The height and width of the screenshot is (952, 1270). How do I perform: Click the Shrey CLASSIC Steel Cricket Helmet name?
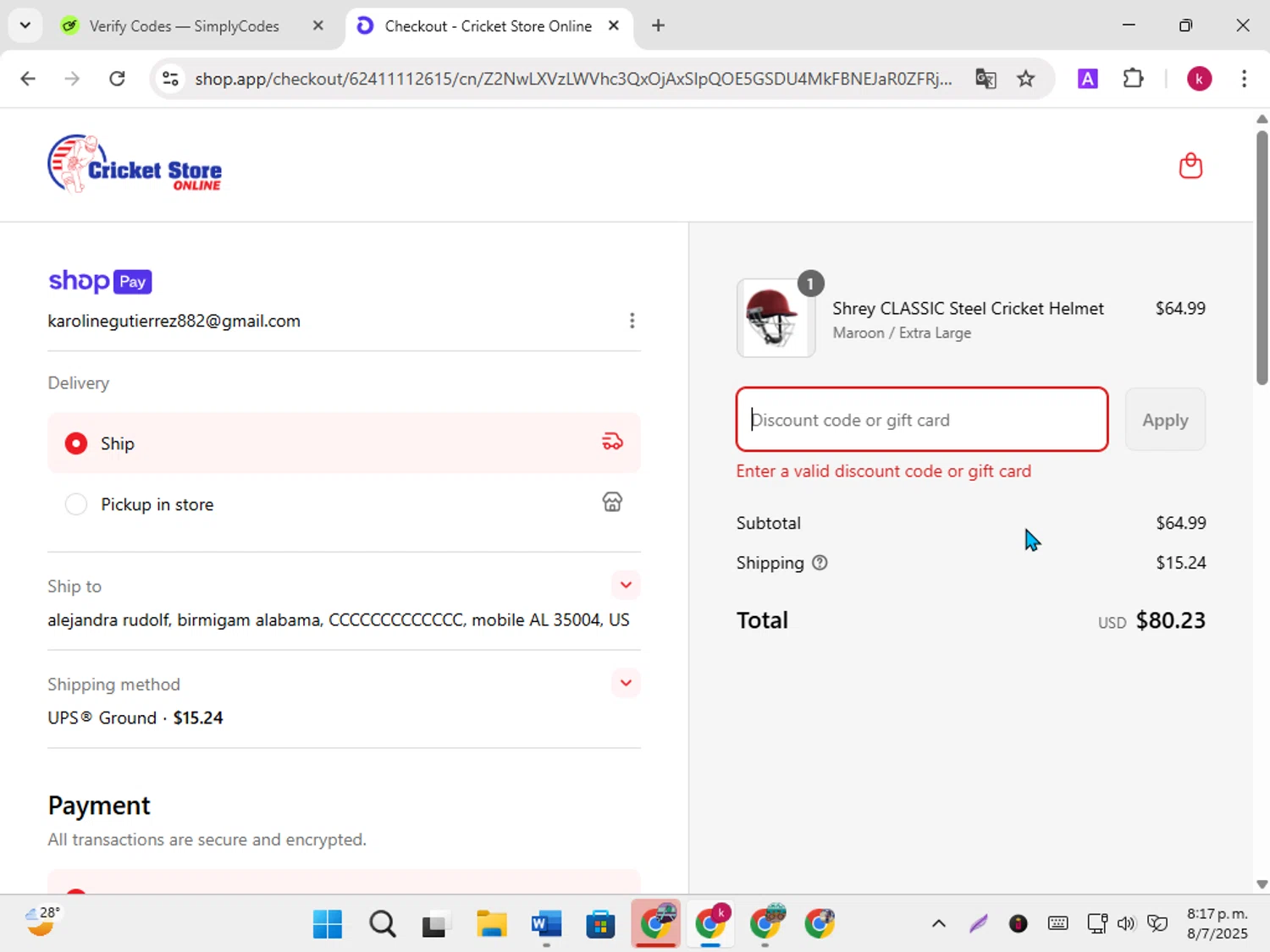pyautogui.click(x=968, y=308)
